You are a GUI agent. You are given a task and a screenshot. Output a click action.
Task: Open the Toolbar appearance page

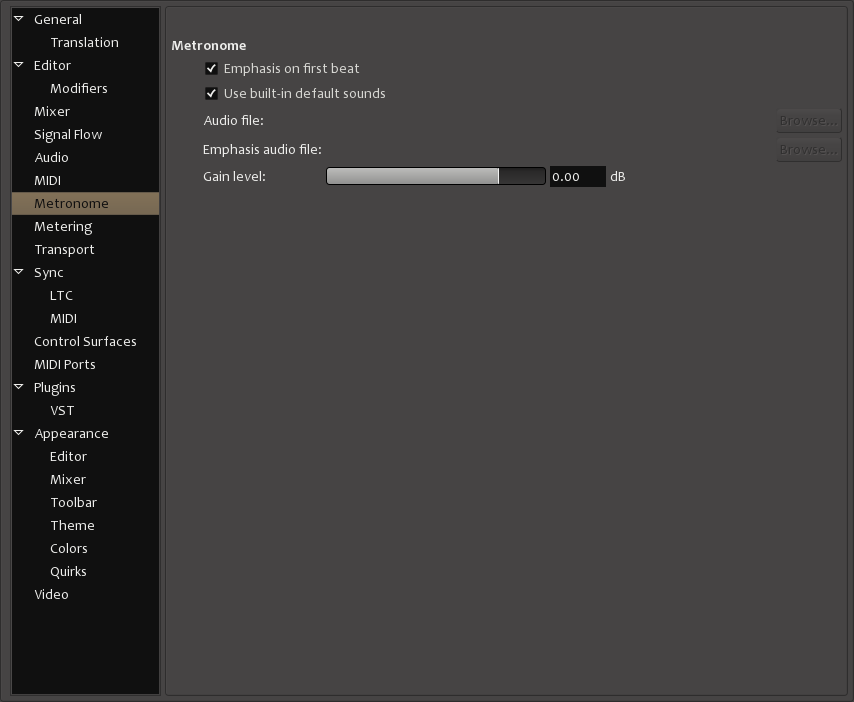(74, 502)
